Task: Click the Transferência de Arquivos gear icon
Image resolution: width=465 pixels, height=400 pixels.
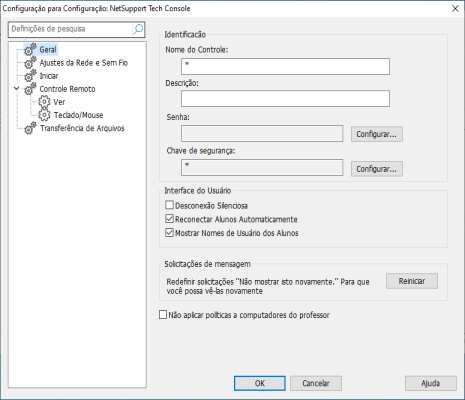Action: (x=30, y=128)
